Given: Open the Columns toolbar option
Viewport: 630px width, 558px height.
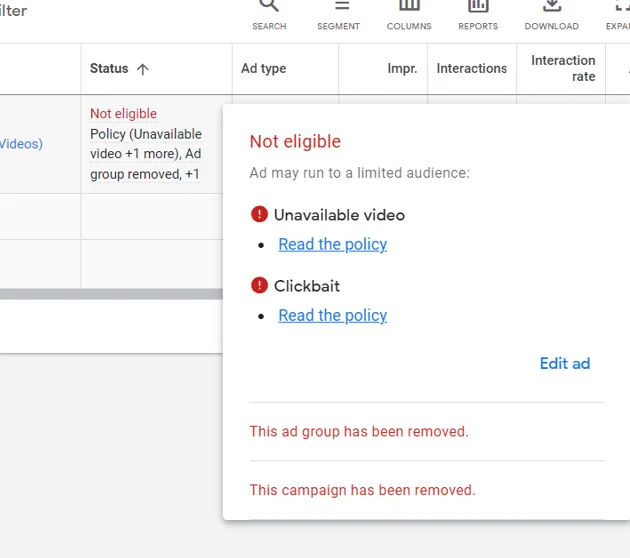Looking at the screenshot, I should pos(409,15).
